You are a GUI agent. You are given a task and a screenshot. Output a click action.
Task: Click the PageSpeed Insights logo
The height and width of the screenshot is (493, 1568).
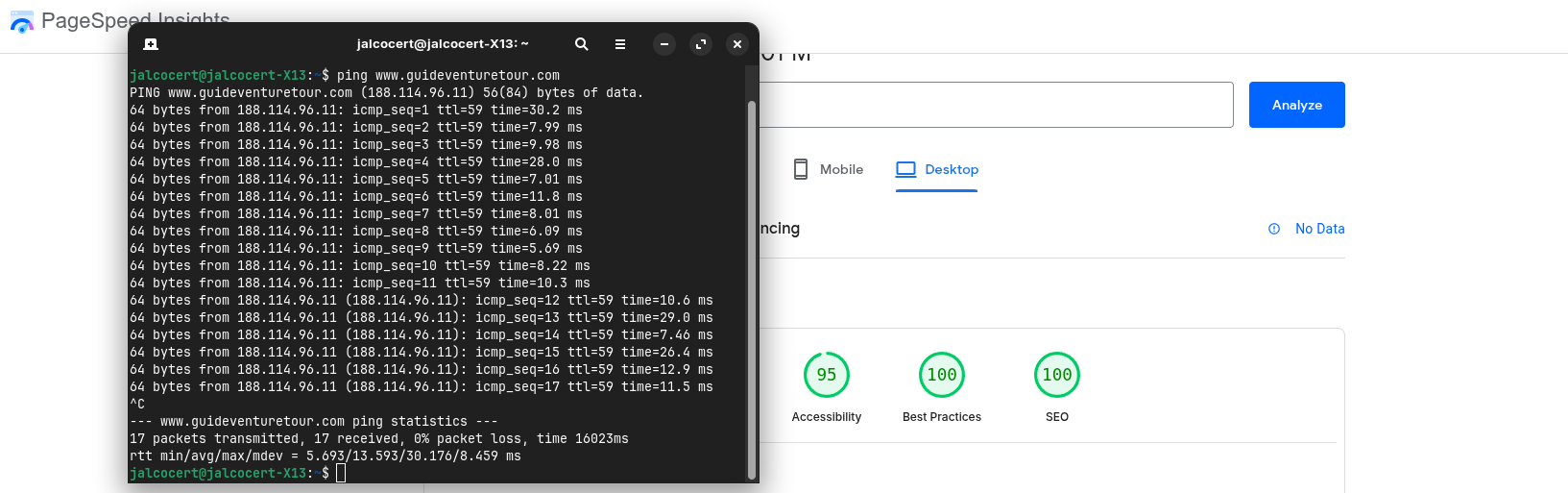21,22
